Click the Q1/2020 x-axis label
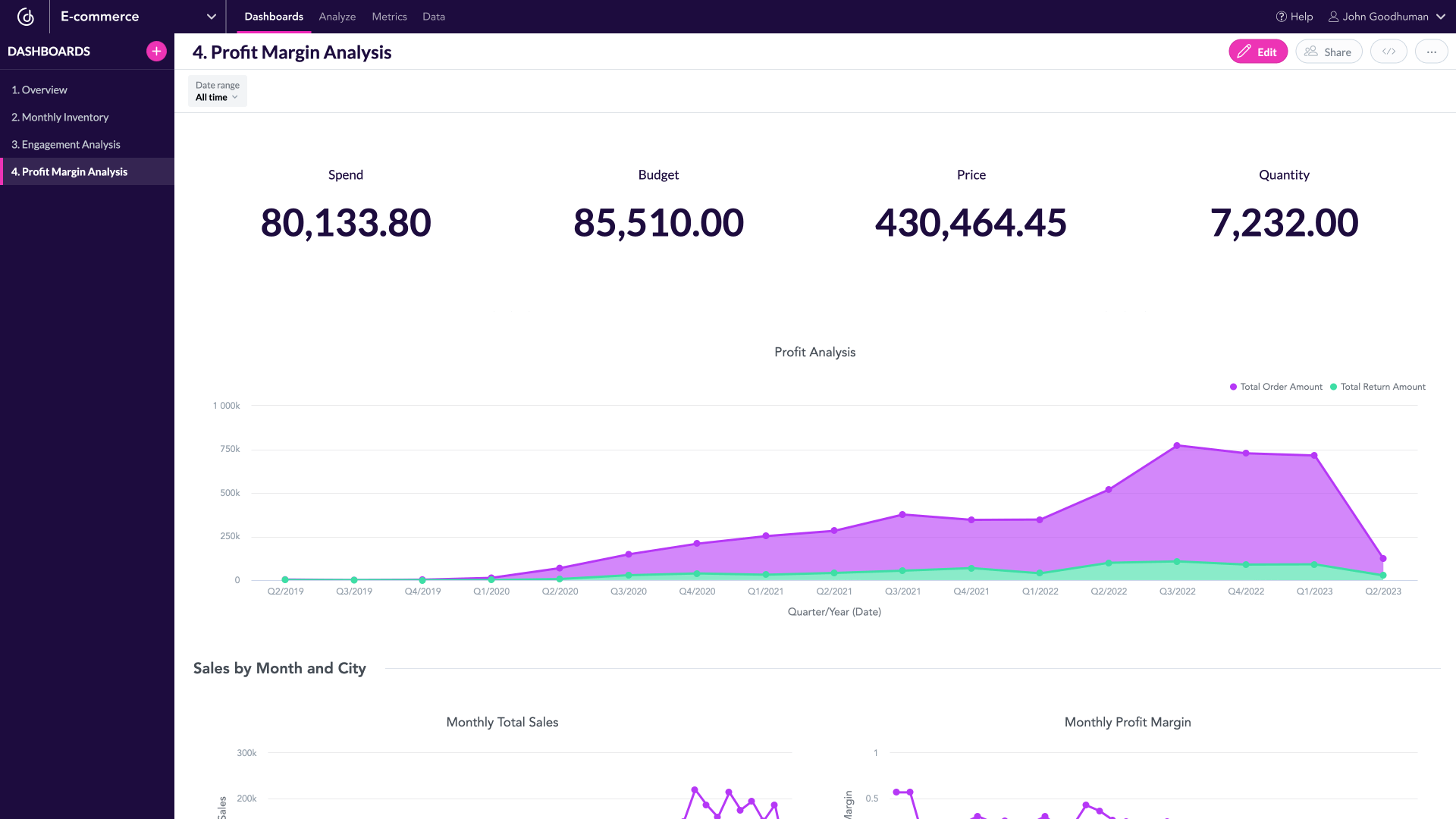 pyautogui.click(x=491, y=591)
